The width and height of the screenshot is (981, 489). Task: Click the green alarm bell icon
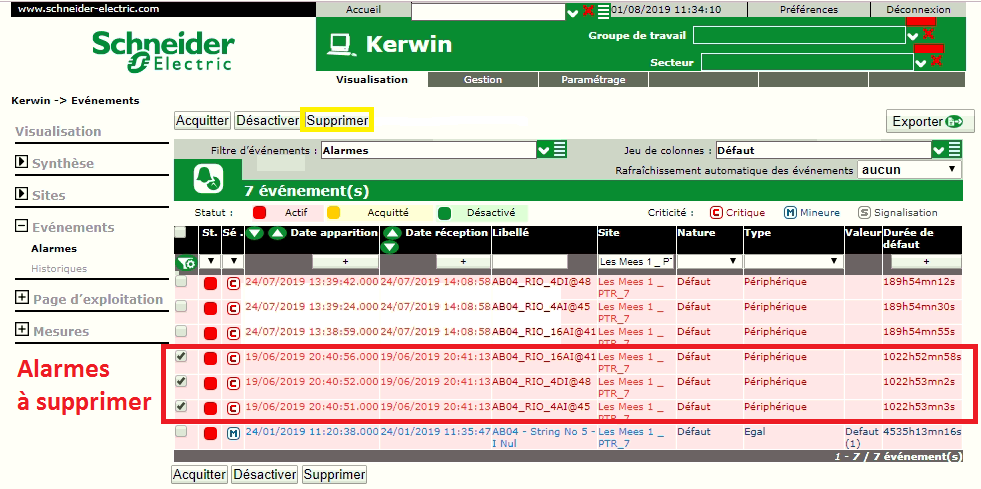click(x=208, y=181)
